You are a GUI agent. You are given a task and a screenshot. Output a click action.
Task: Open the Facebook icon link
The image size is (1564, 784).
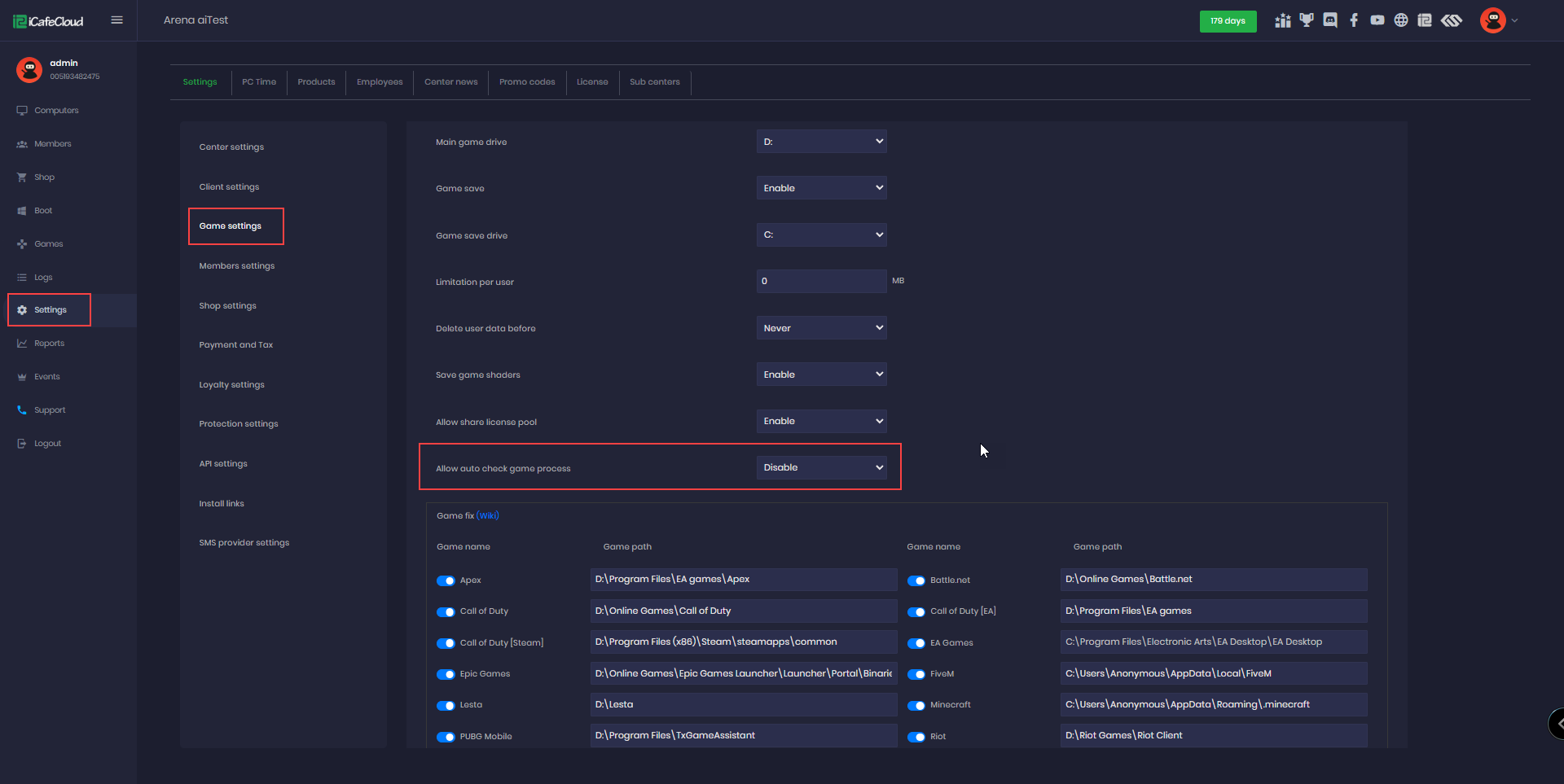1354,20
